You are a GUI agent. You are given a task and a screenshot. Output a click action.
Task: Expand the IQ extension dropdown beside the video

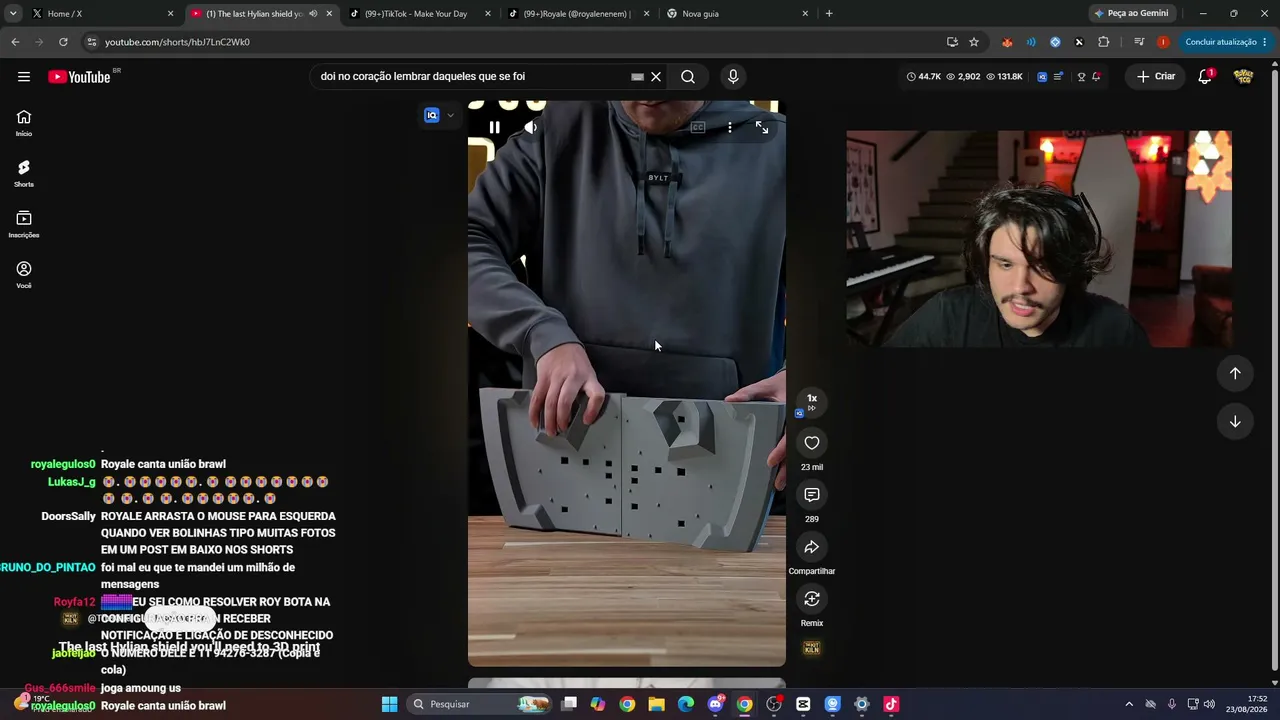(450, 115)
